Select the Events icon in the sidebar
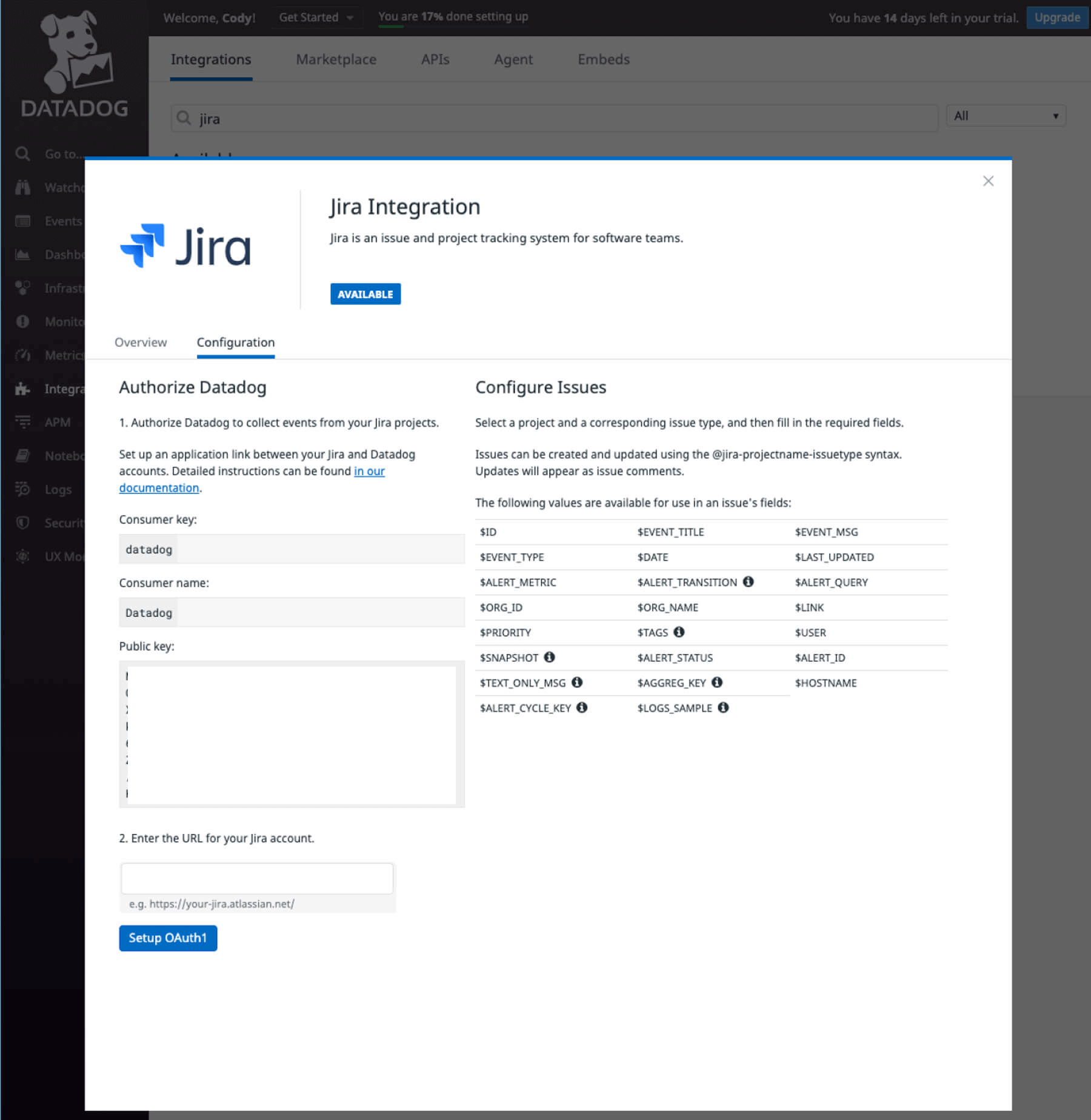Screen dimensions: 1091x1120 point(23,221)
